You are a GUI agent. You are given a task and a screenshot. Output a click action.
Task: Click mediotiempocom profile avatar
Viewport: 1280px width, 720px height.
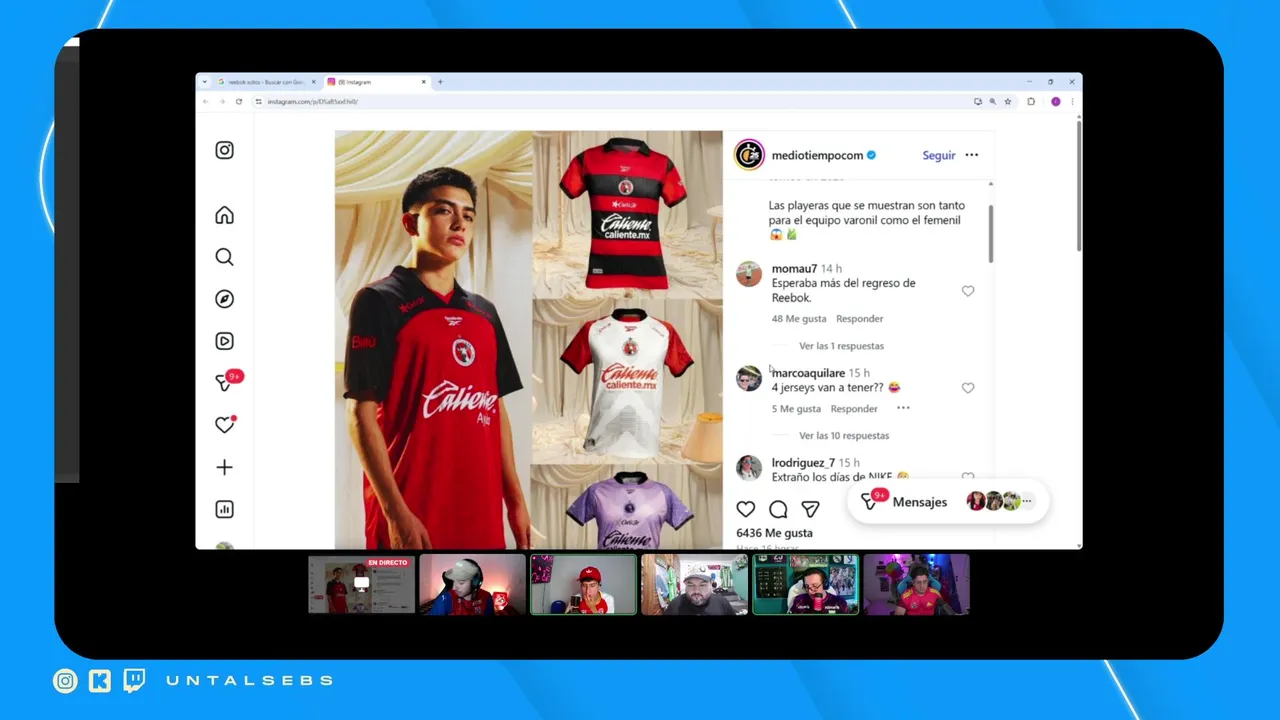tap(749, 155)
